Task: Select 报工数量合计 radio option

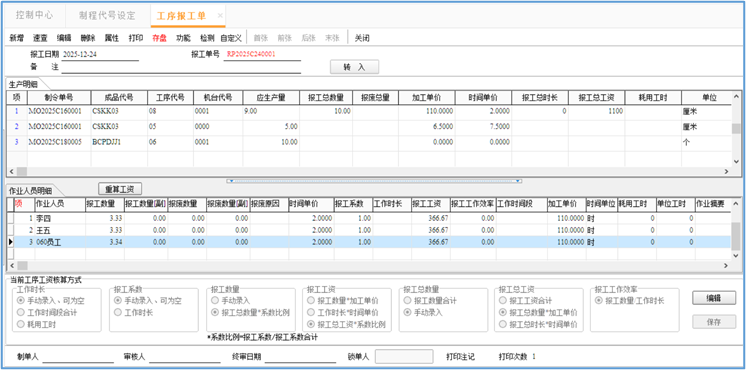Action: click(430, 301)
